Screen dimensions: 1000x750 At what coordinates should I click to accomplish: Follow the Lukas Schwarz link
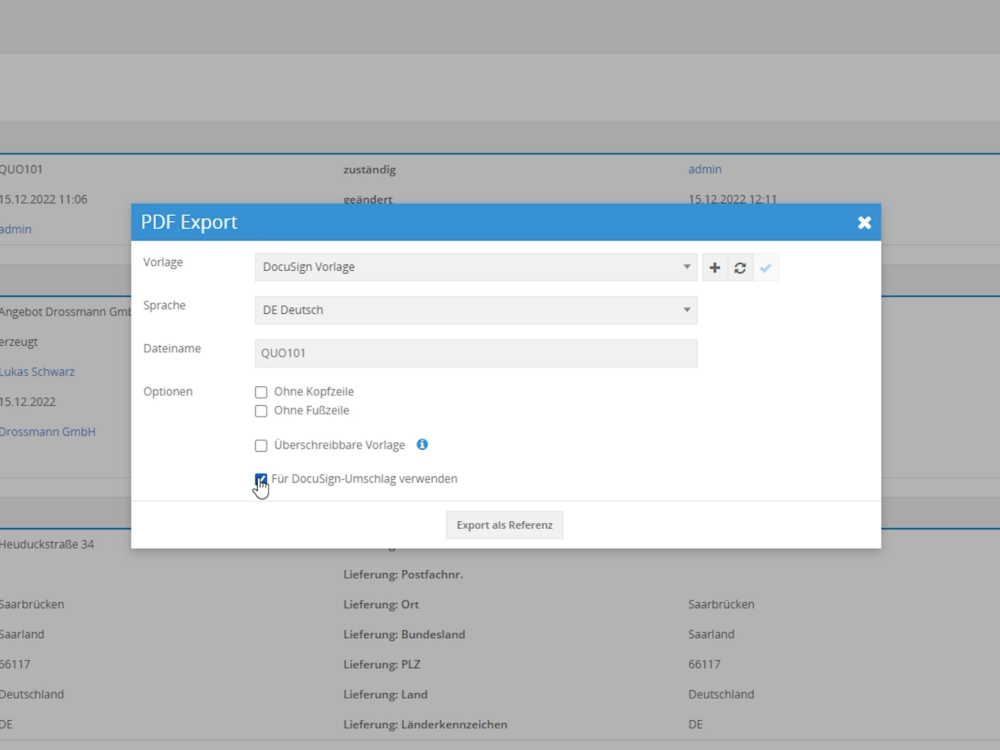[x=37, y=372]
